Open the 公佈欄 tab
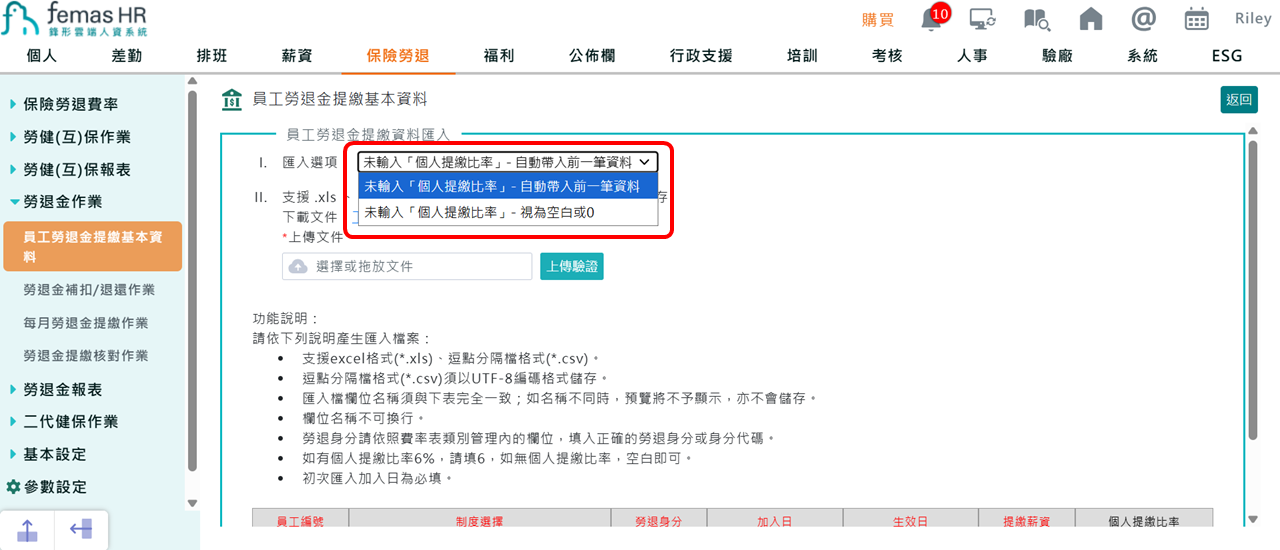 [x=592, y=56]
